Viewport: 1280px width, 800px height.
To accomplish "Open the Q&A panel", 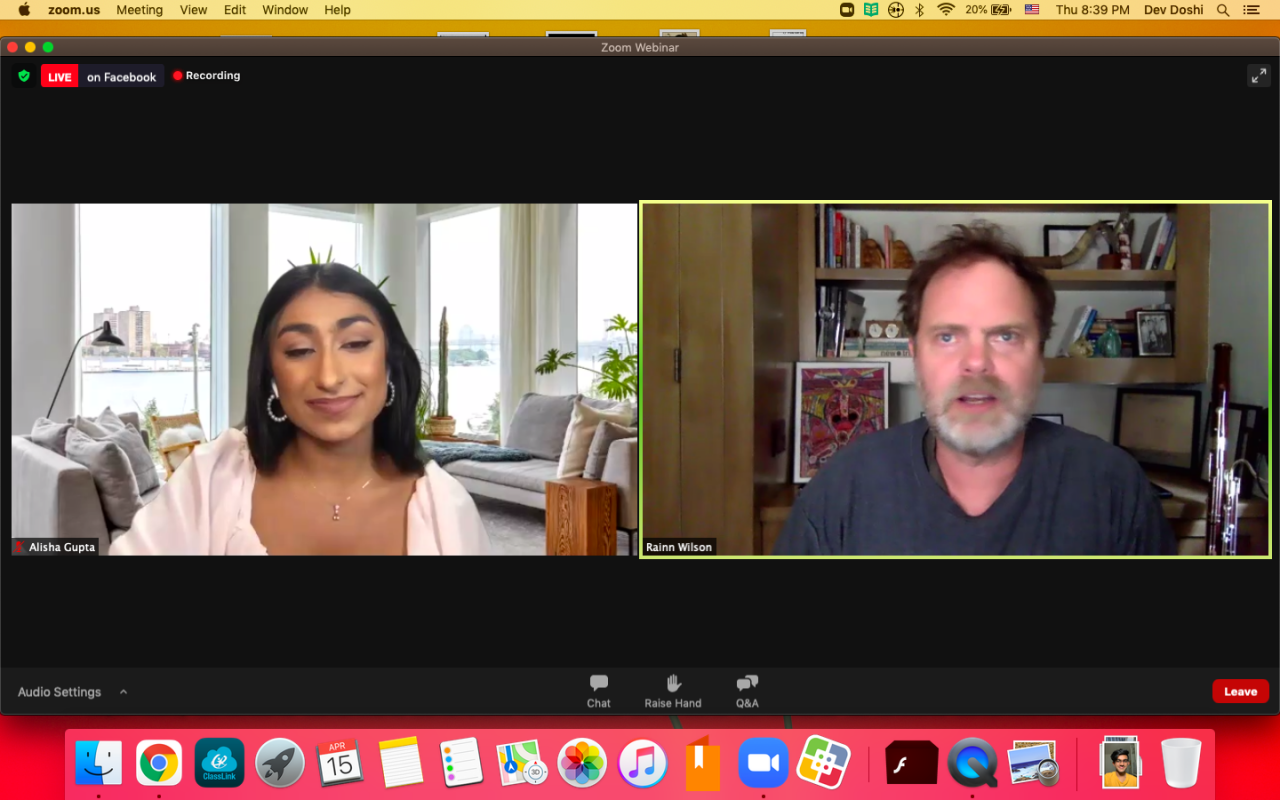I will click(x=747, y=691).
